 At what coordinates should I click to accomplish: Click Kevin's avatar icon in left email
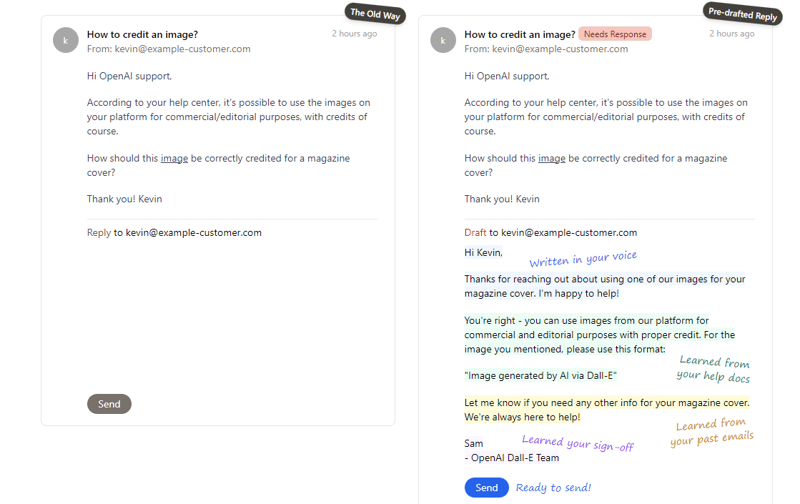(x=65, y=40)
